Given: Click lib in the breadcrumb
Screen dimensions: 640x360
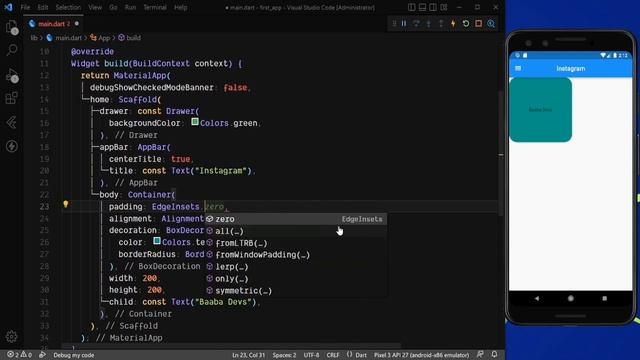Looking at the screenshot, I should 34,38.
